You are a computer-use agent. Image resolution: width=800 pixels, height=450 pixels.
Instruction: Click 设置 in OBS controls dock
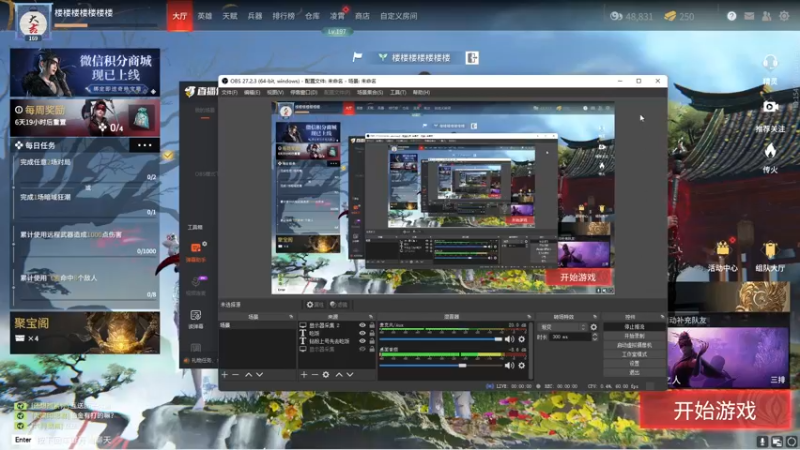click(x=634, y=363)
